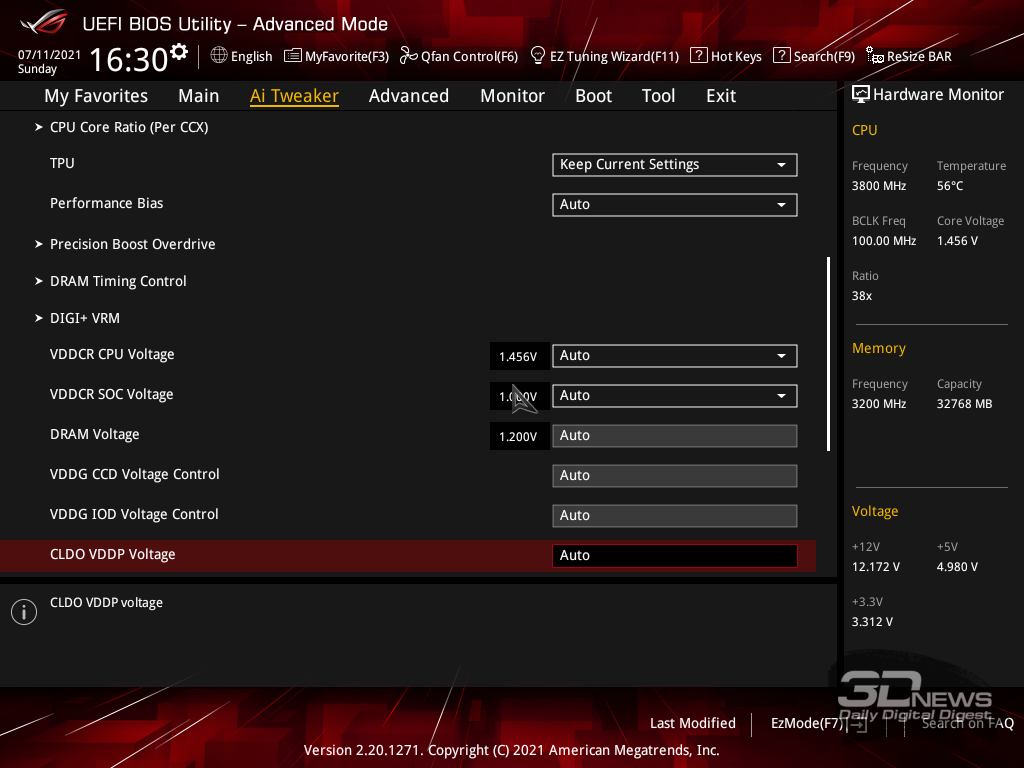Open clock settings gear icon
Screen dimensions: 1024x768
coord(179,52)
